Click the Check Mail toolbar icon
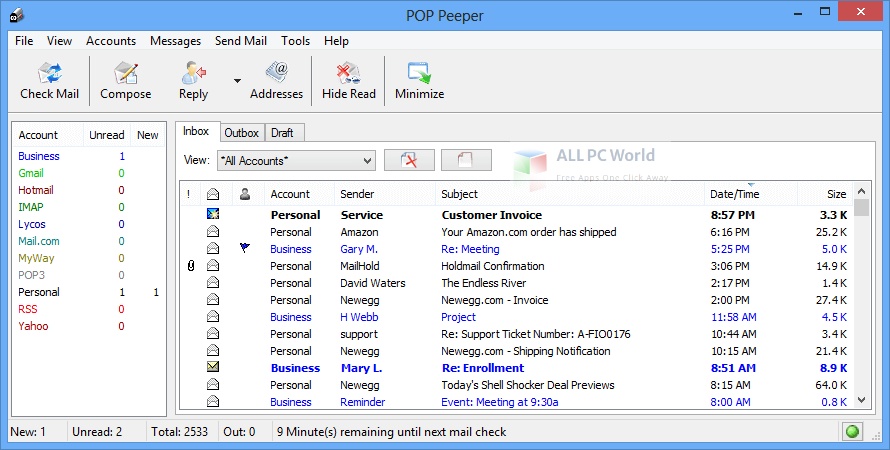 point(49,73)
